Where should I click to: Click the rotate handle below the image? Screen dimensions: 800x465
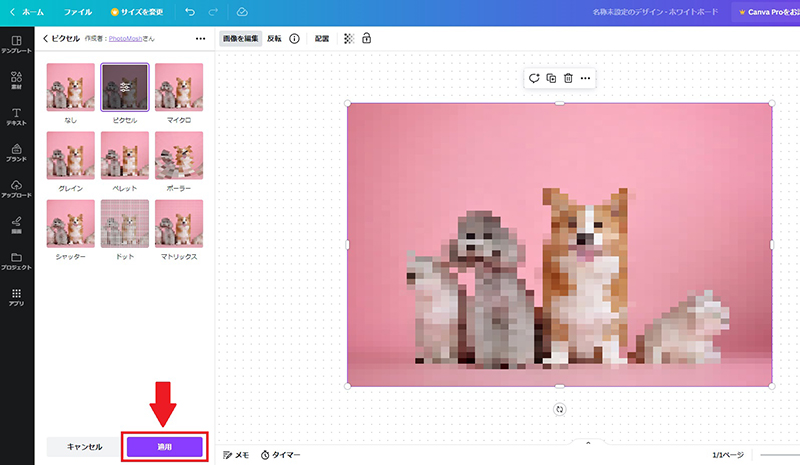click(x=560, y=409)
